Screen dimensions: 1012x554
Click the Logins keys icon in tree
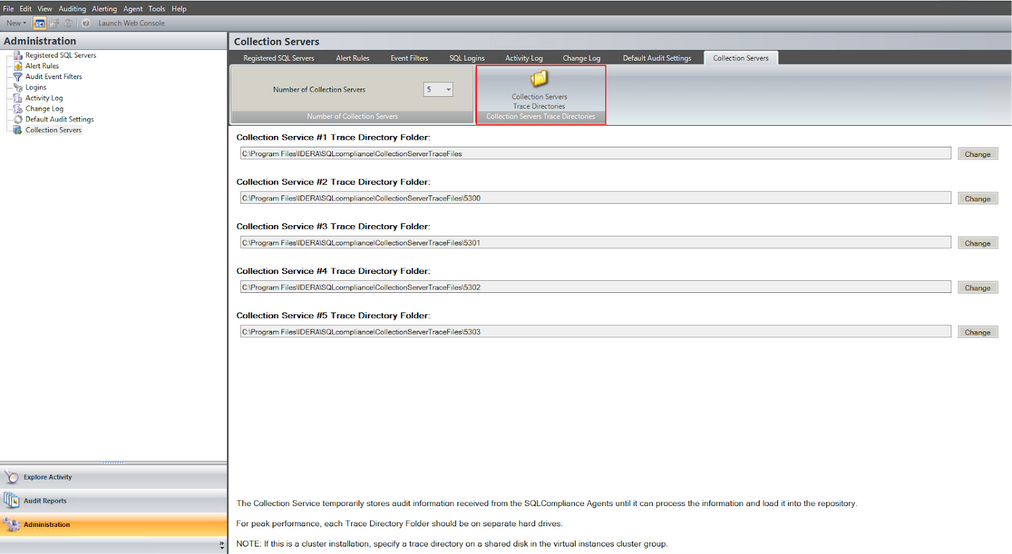click(18, 87)
